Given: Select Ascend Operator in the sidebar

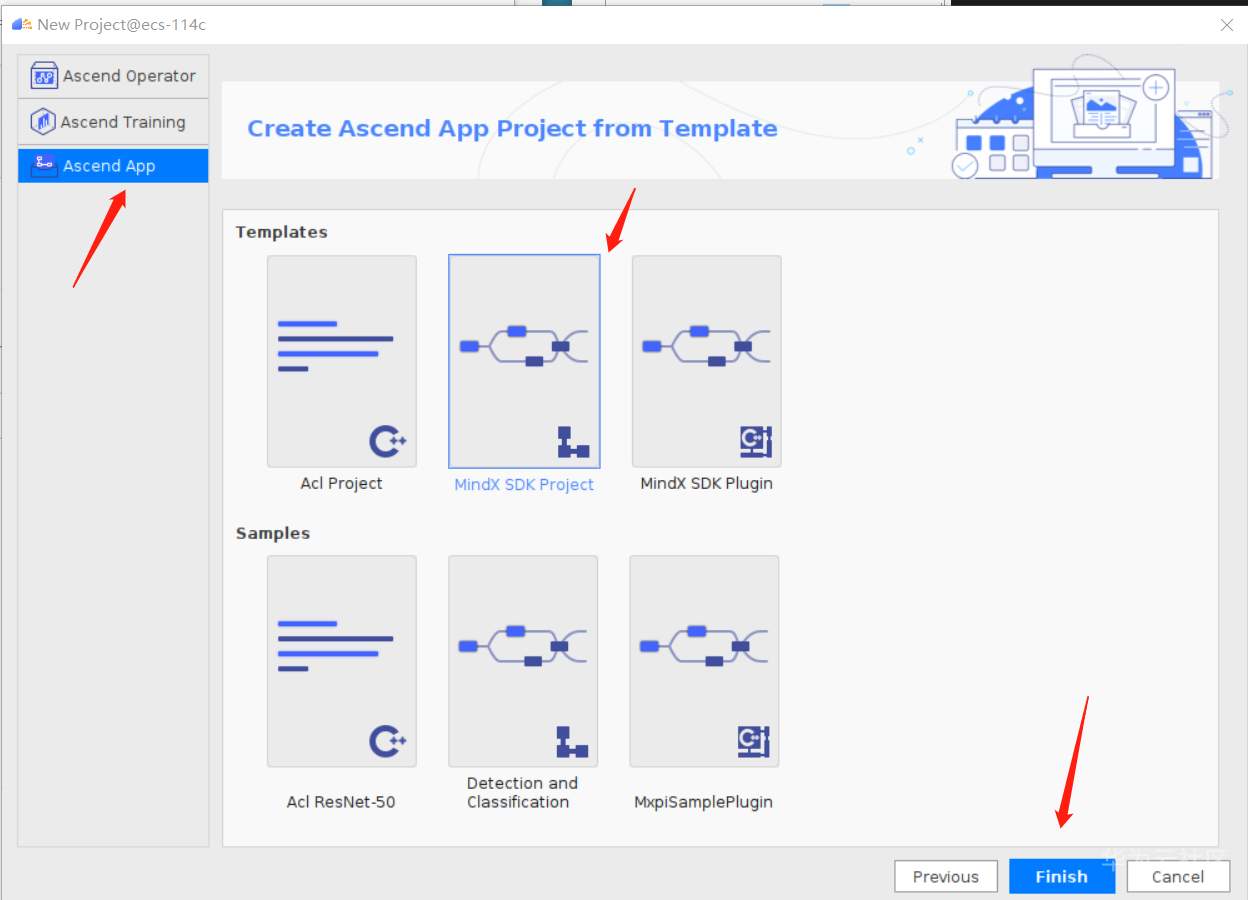Looking at the screenshot, I should tap(113, 76).
